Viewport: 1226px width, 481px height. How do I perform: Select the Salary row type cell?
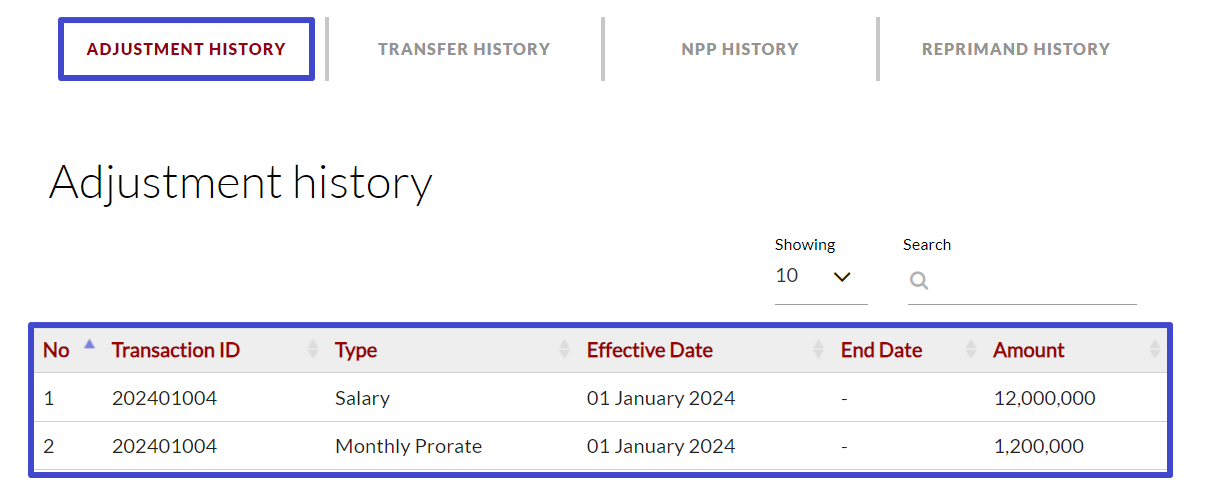(x=362, y=398)
